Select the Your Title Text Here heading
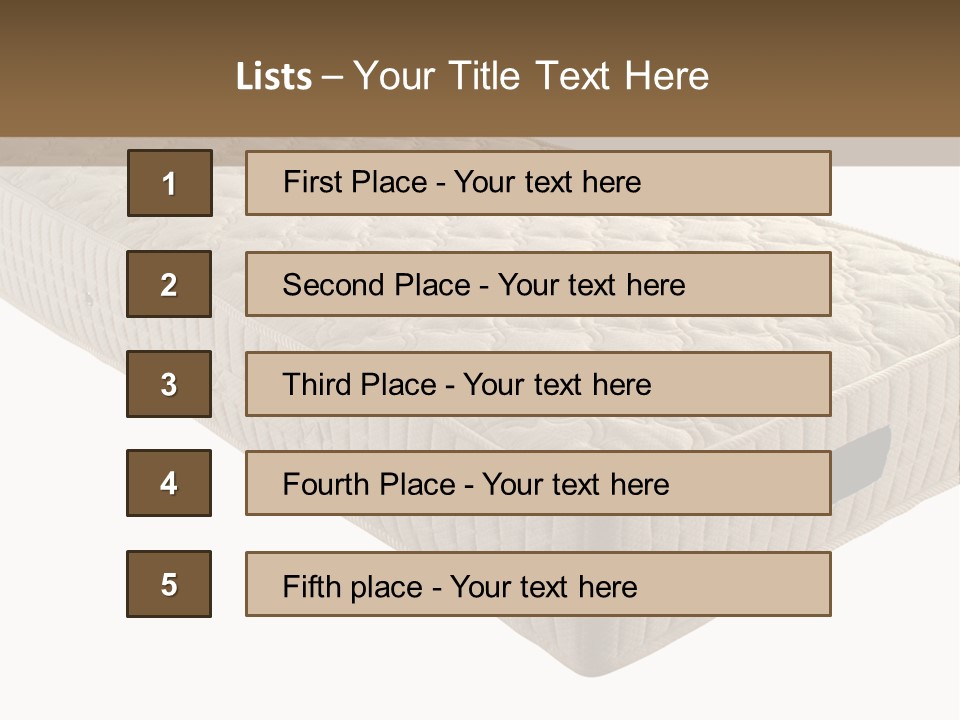Screen dimensions: 960x720 [x=531, y=76]
